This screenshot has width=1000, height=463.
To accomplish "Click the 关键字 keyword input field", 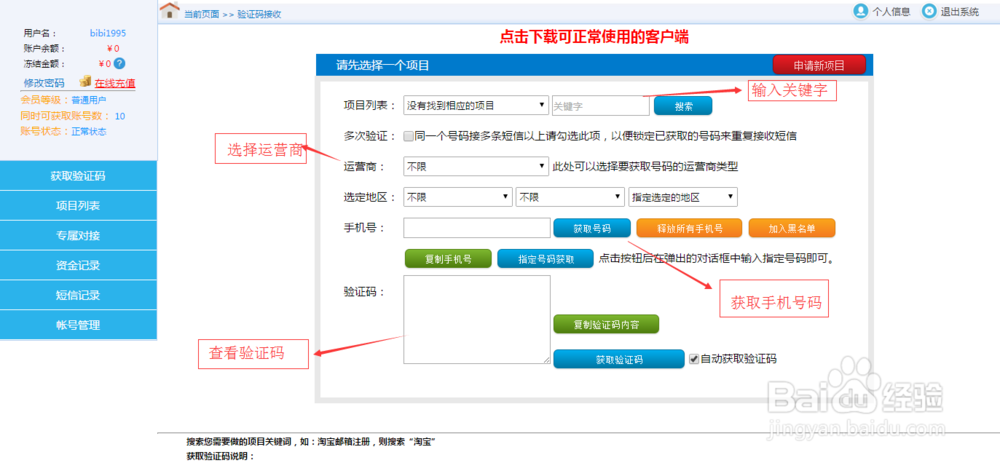I will tap(601, 106).
